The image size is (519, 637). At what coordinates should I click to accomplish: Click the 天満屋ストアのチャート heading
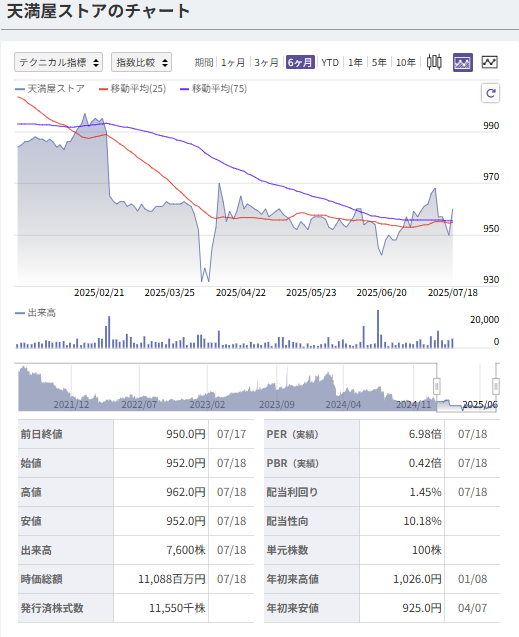click(99, 11)
